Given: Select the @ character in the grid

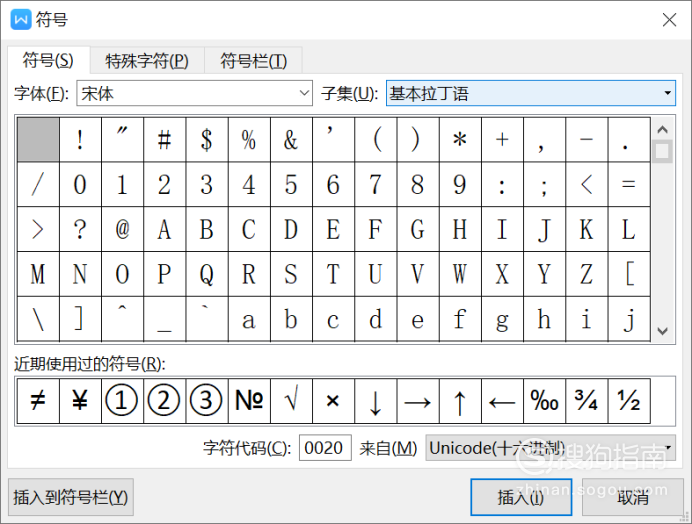Looking at the screenshot, I should (x=122, y=229).
